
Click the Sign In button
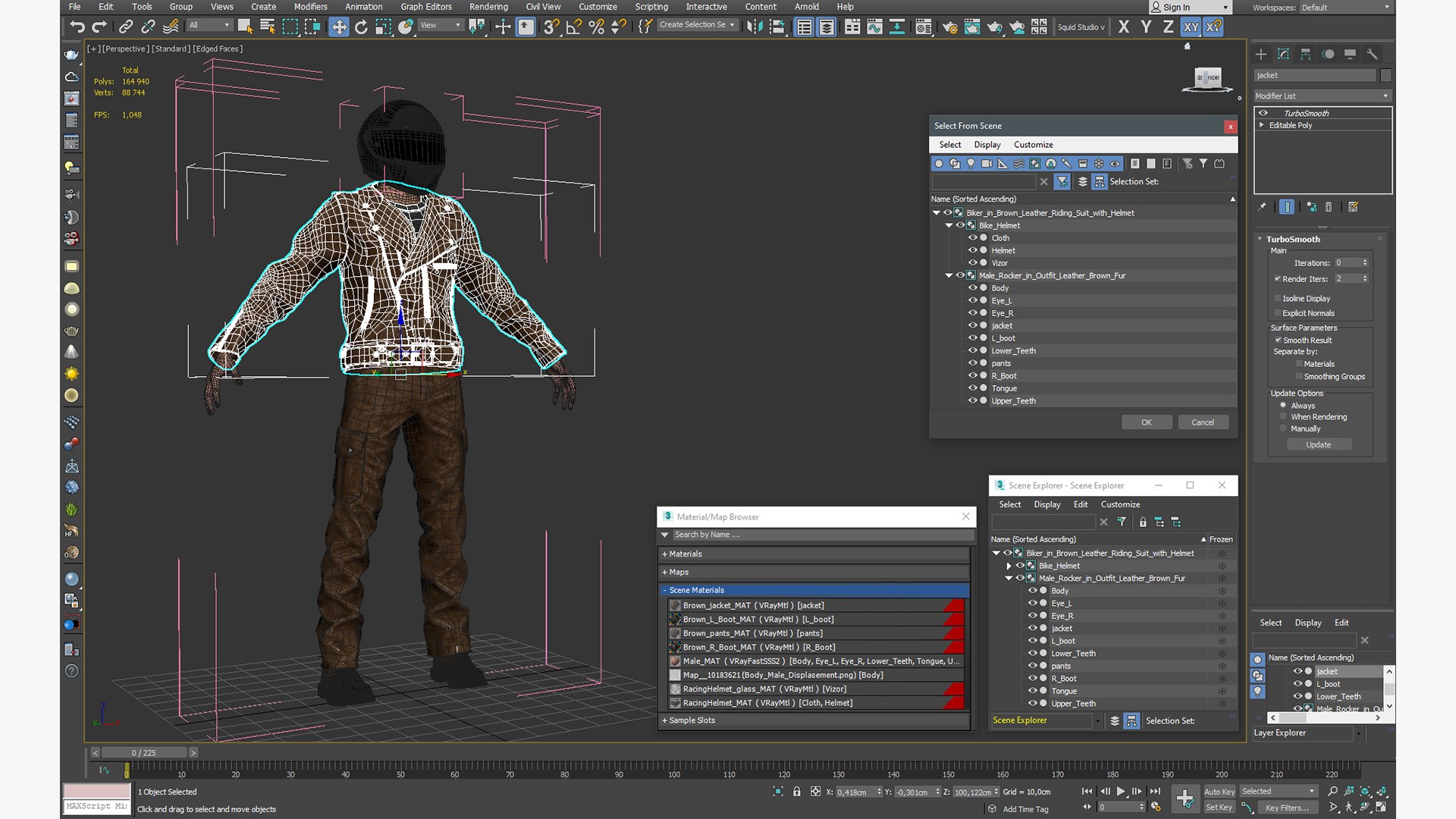[x=1189, y=8]
